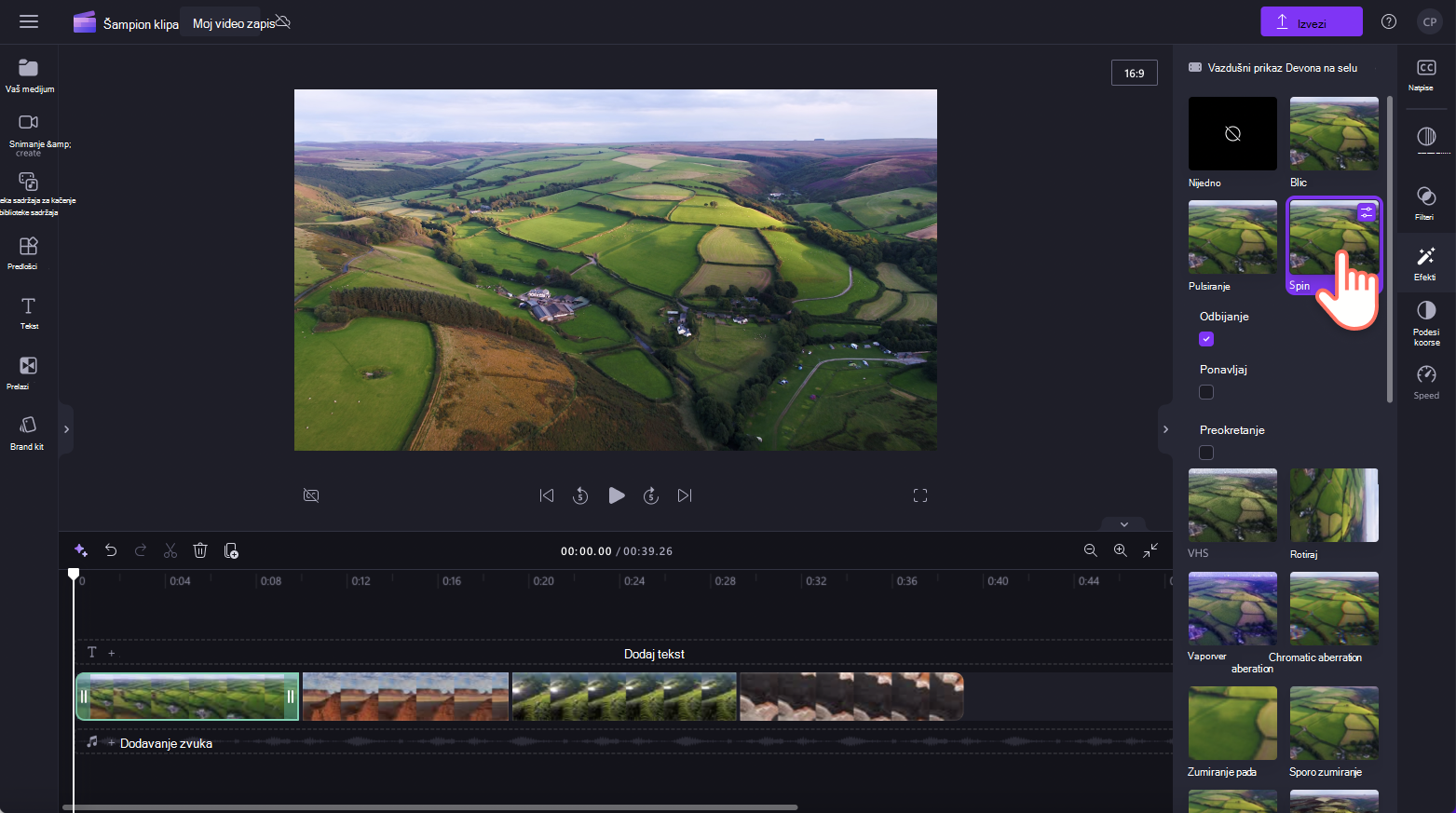Image resolution: width=1456 pixels, height=813 pixels.
Task: Open Prelazi transitions panel
Action: tap(29, 373)
